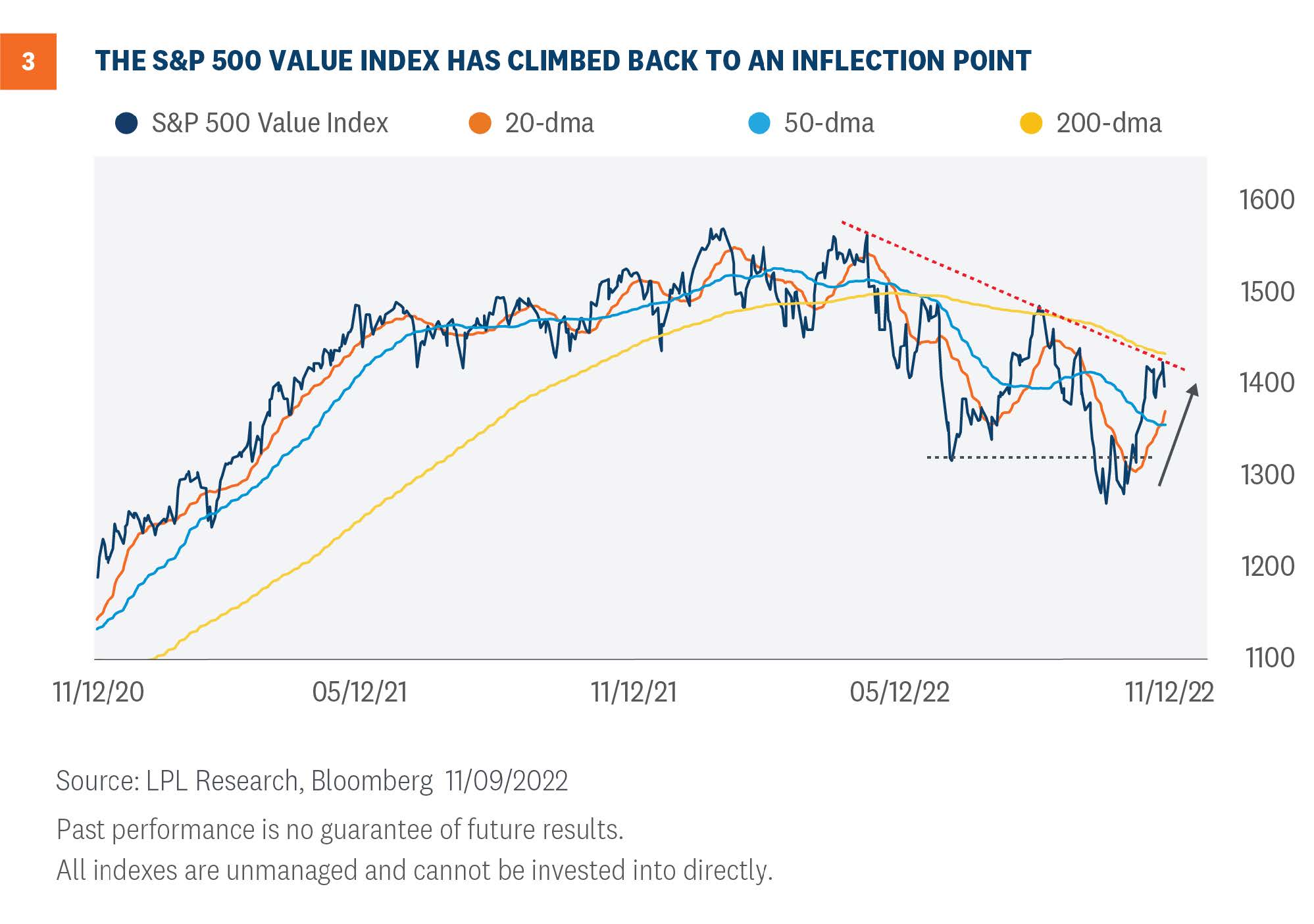Click the dark blue S&P 500 Value Index legend dot
Screen dimensions: 1314x924
[x=126, y=123]
